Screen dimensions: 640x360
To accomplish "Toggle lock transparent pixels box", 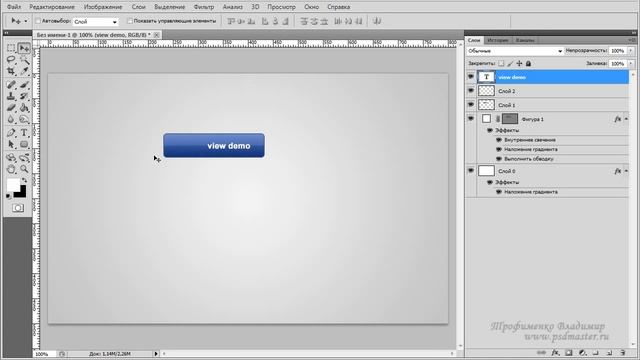I will (x=501, y=63).
